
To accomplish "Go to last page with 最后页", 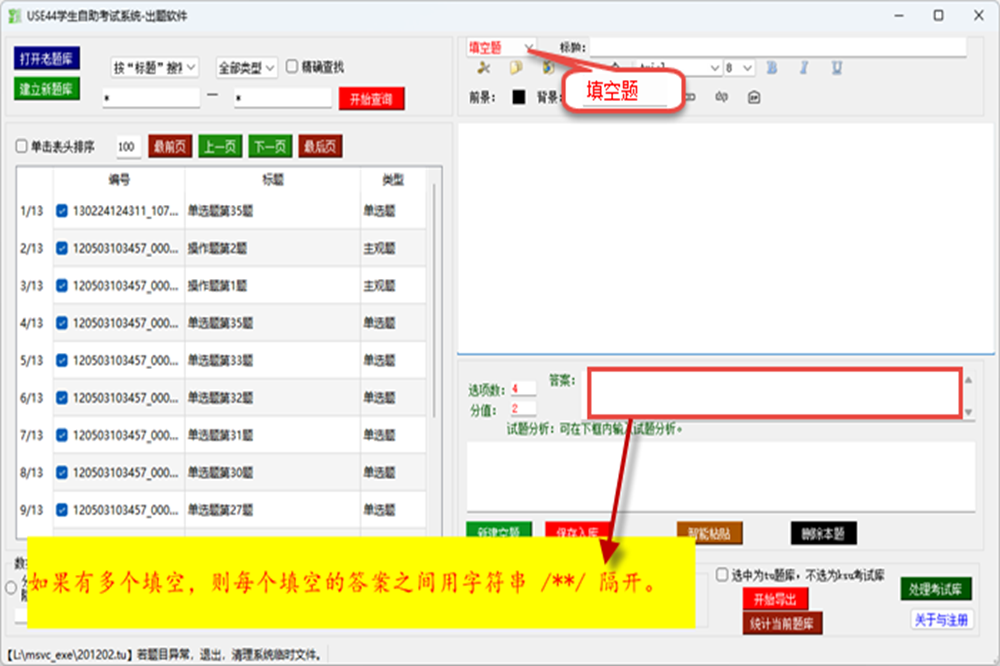I will pyautogui.click(x=321, y=147).
